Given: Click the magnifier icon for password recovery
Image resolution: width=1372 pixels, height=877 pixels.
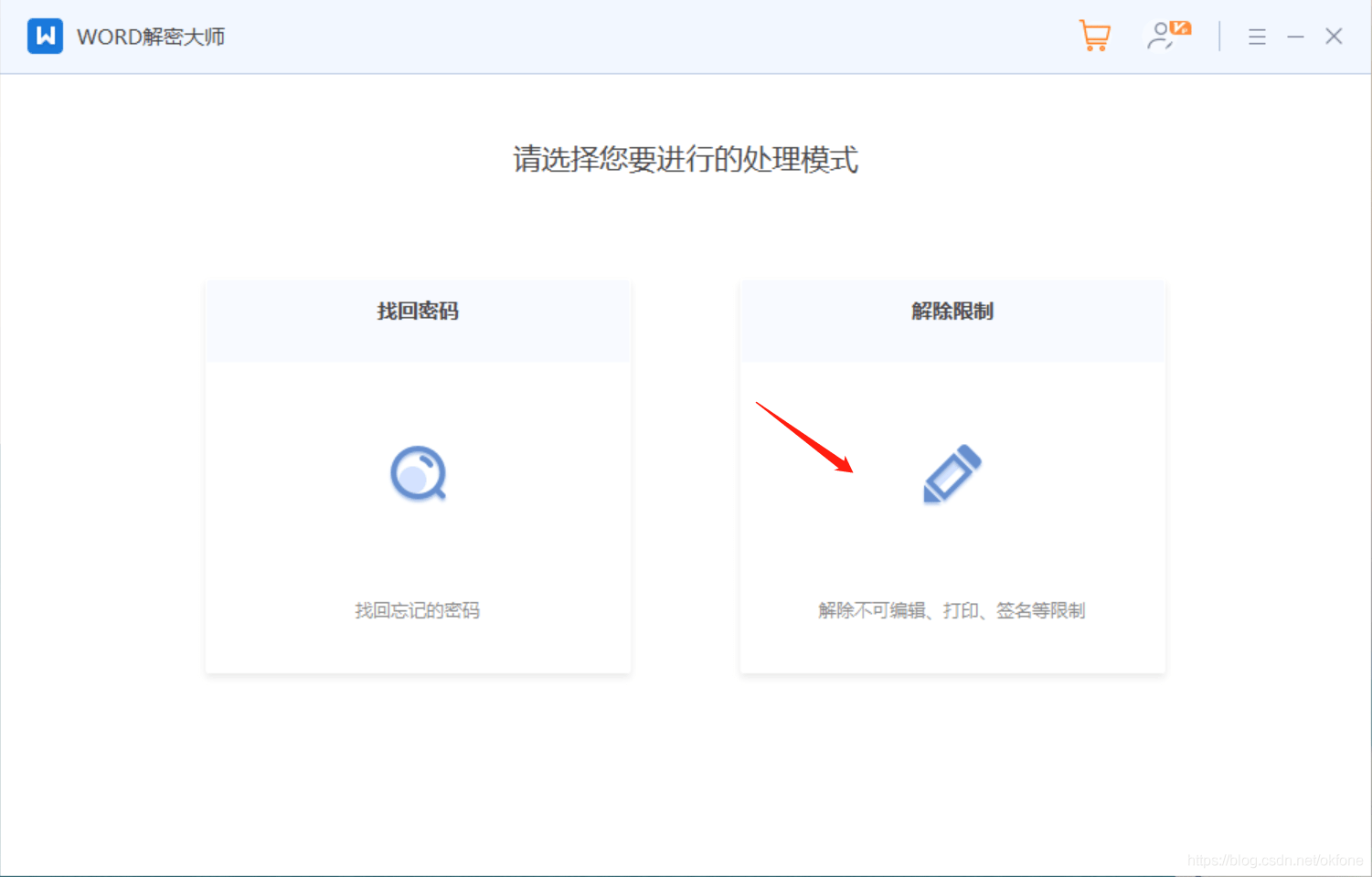Looking at the screenshot, I should [418, 473].
